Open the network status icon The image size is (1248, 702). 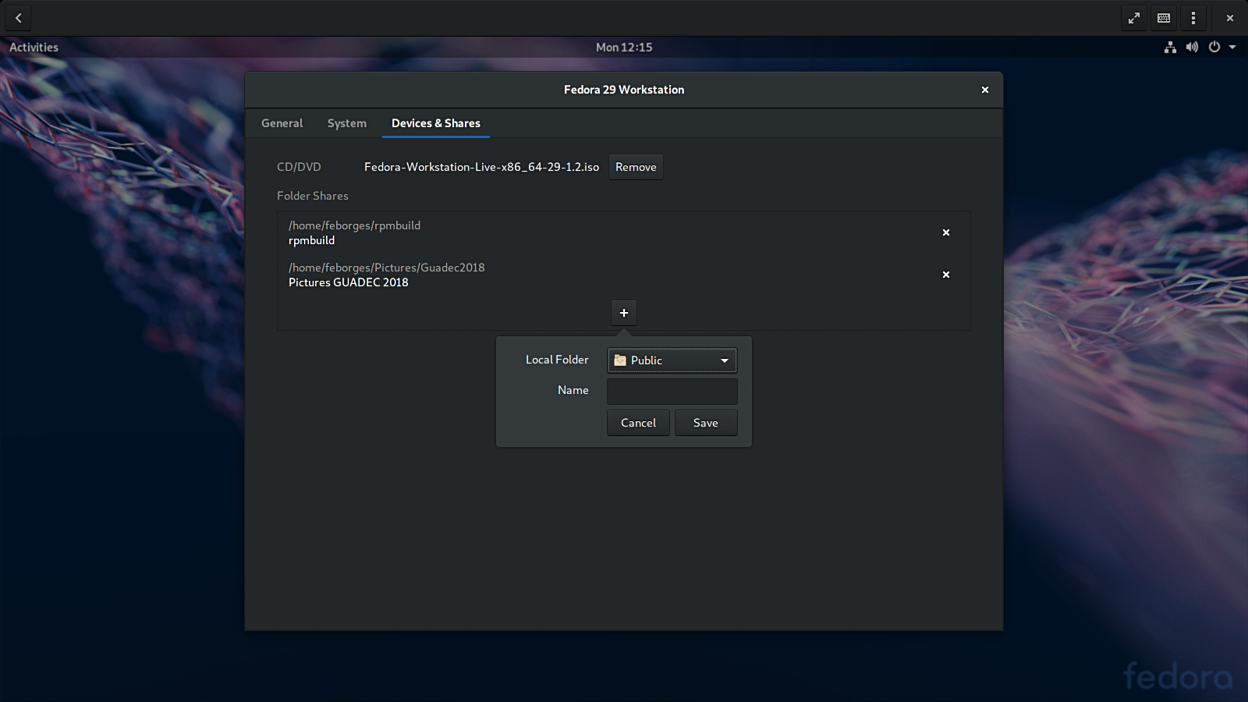coord(1169,47)
